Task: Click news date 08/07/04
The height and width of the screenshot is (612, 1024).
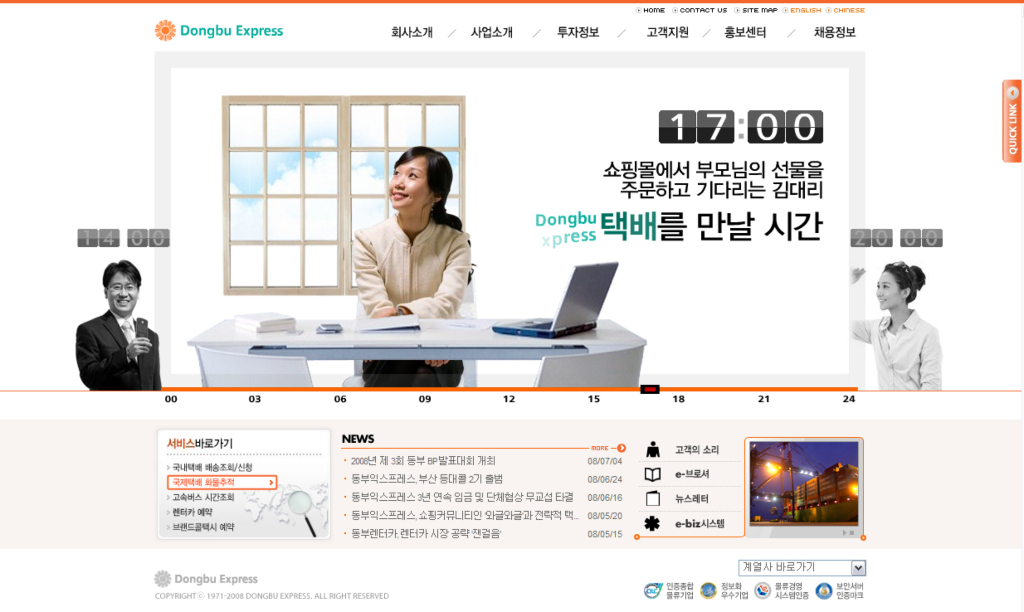Action: 605,461
